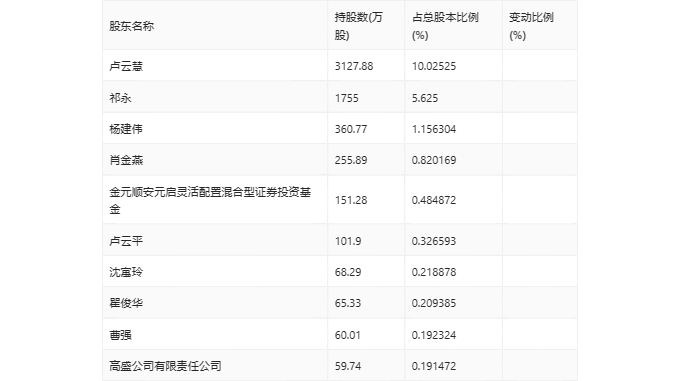Select shareholder name 肖金燕
The height and width of the screenshot is (381, 680).
pos(126,160)
